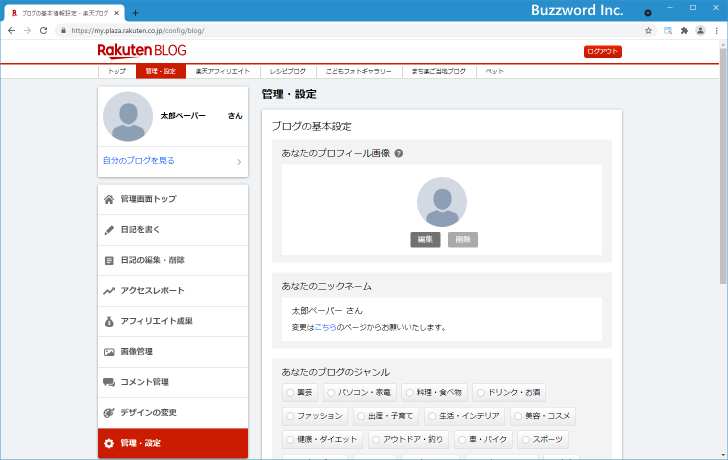Click the browser back arrow
728x460 pixels.
point(12,31)
